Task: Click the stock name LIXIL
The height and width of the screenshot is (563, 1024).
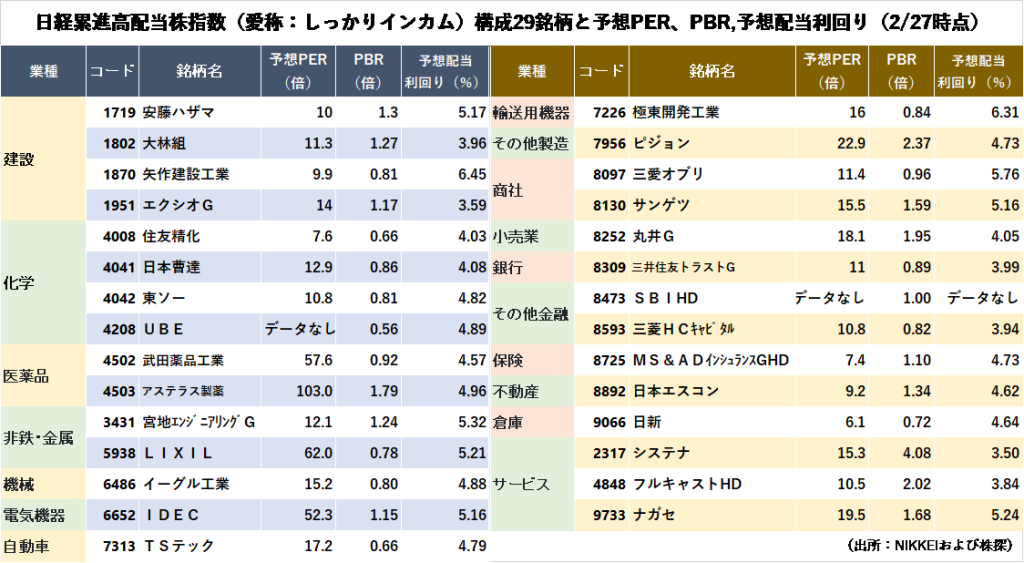Action: [x=178, y=453]
